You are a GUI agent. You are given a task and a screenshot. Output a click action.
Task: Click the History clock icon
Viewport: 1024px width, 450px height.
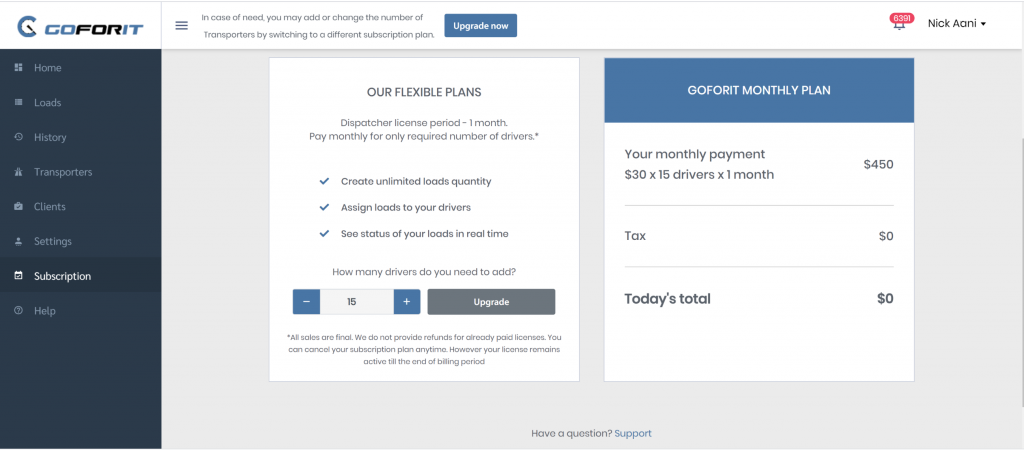pos(18,137)
